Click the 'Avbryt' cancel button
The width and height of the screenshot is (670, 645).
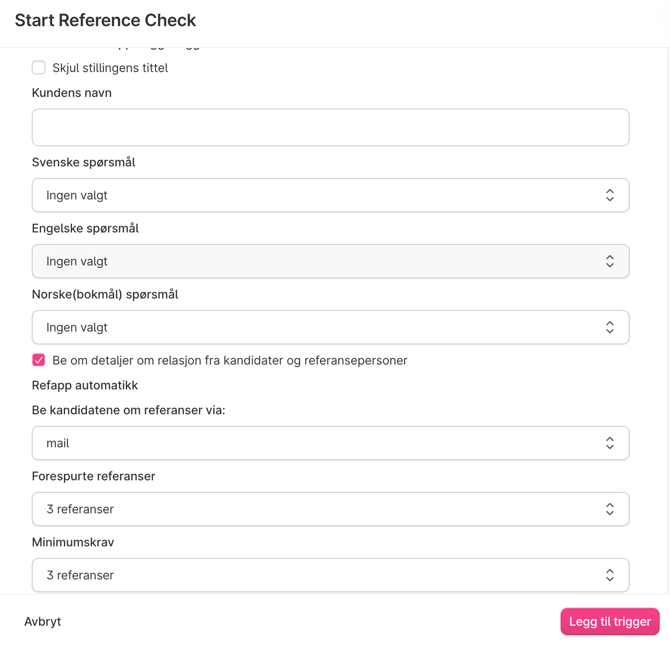tap(43, 621)
